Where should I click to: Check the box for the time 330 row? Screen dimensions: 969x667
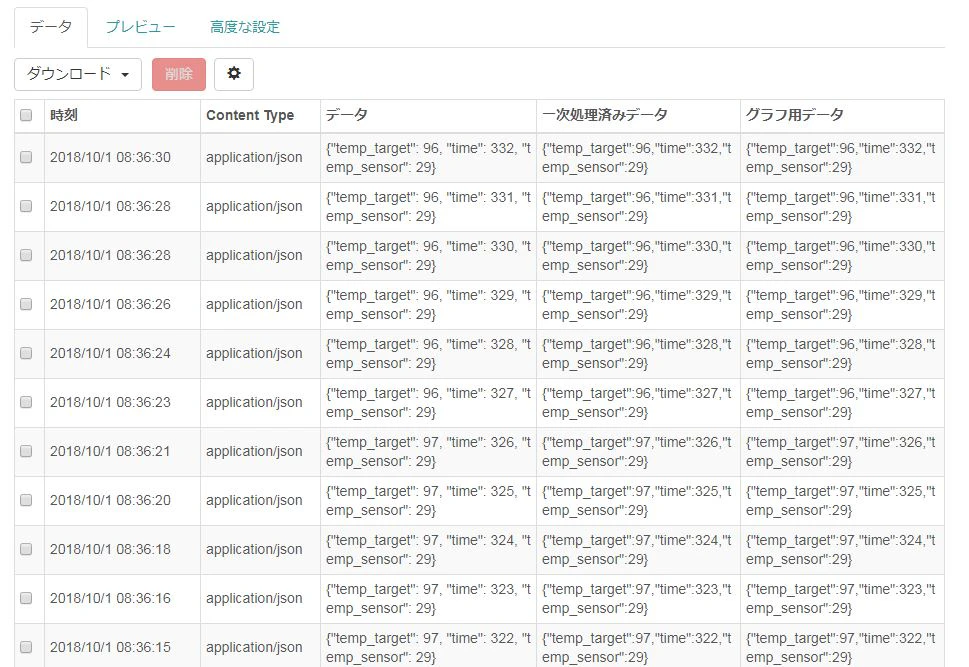(x=26, y=255)
